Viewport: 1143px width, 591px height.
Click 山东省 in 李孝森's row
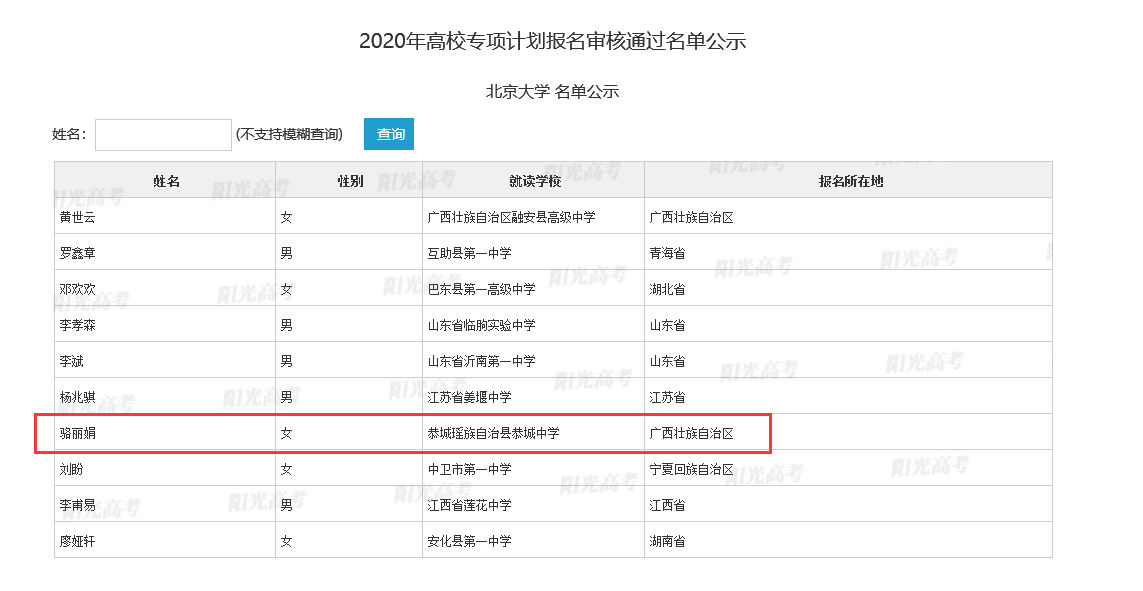click(x=667, y=325)
